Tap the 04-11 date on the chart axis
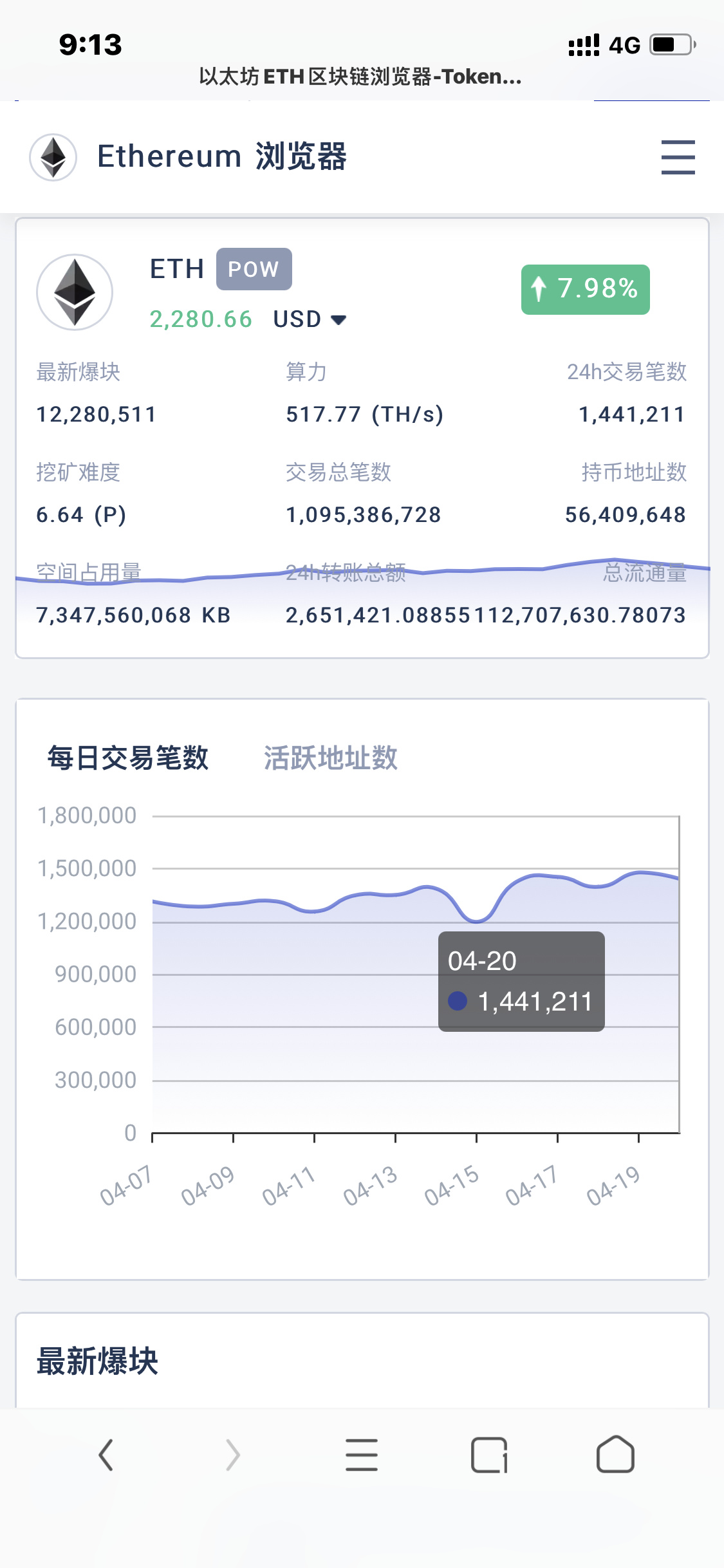This screenshot has height=1568, width=724. (289, 1185)
